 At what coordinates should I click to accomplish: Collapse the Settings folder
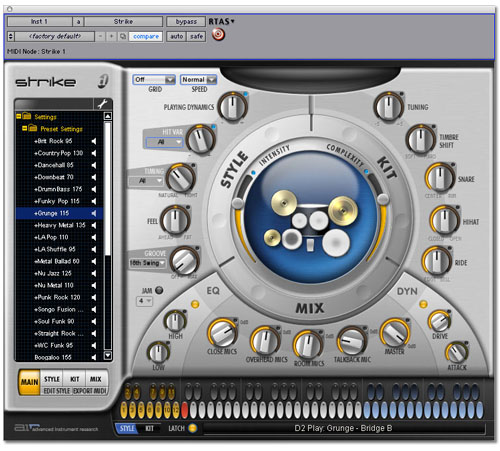[19, 116]
